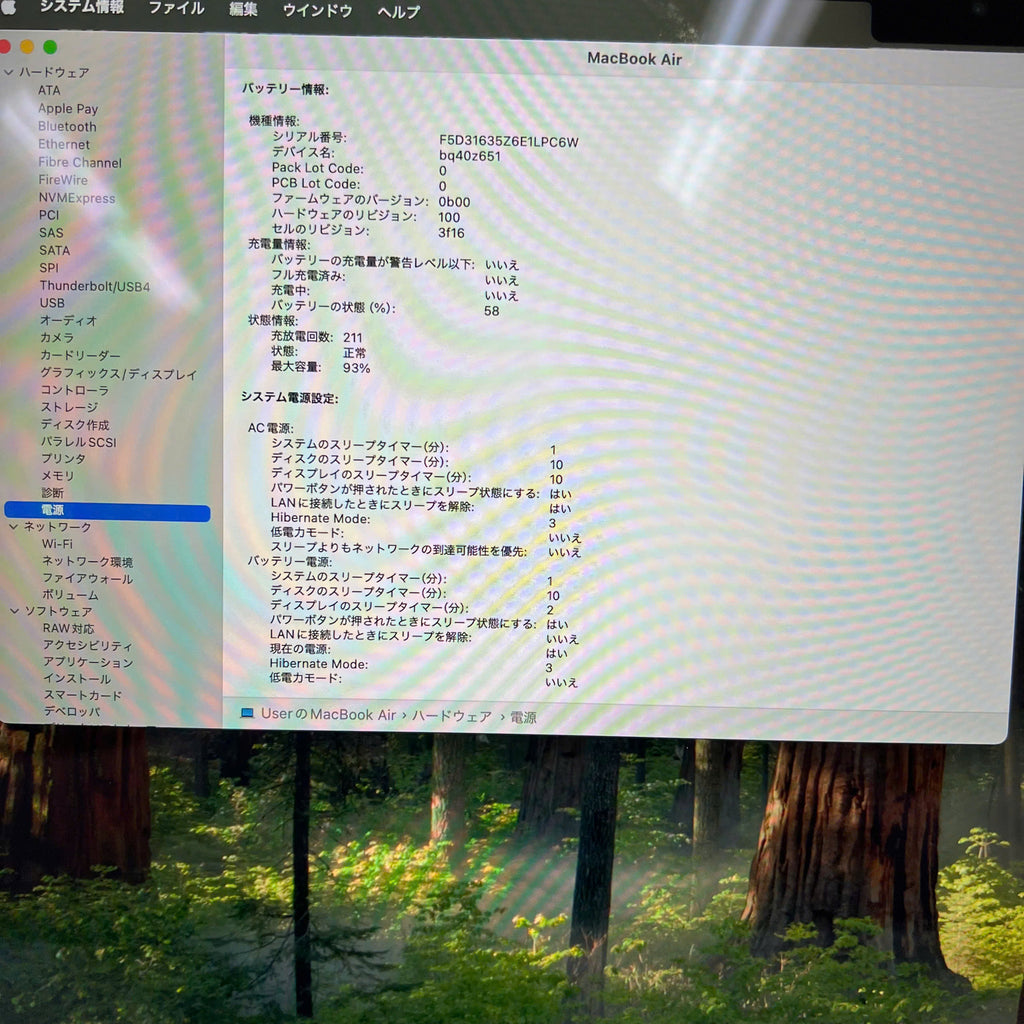This screenshot has width=1024, height=1024.
Task: Open the ヘルプ menu
Action: coord(399,11)
